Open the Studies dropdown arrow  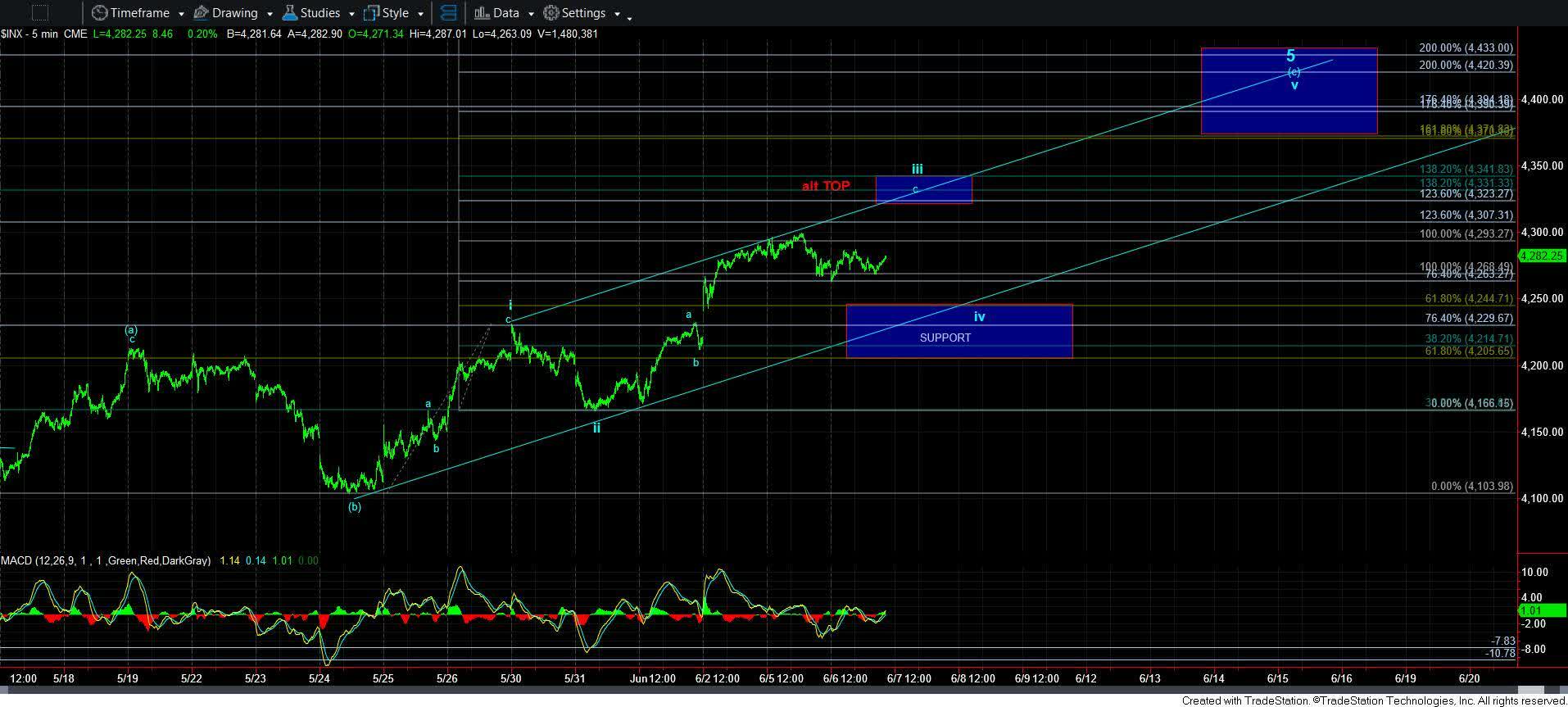(x=351, y=14)
